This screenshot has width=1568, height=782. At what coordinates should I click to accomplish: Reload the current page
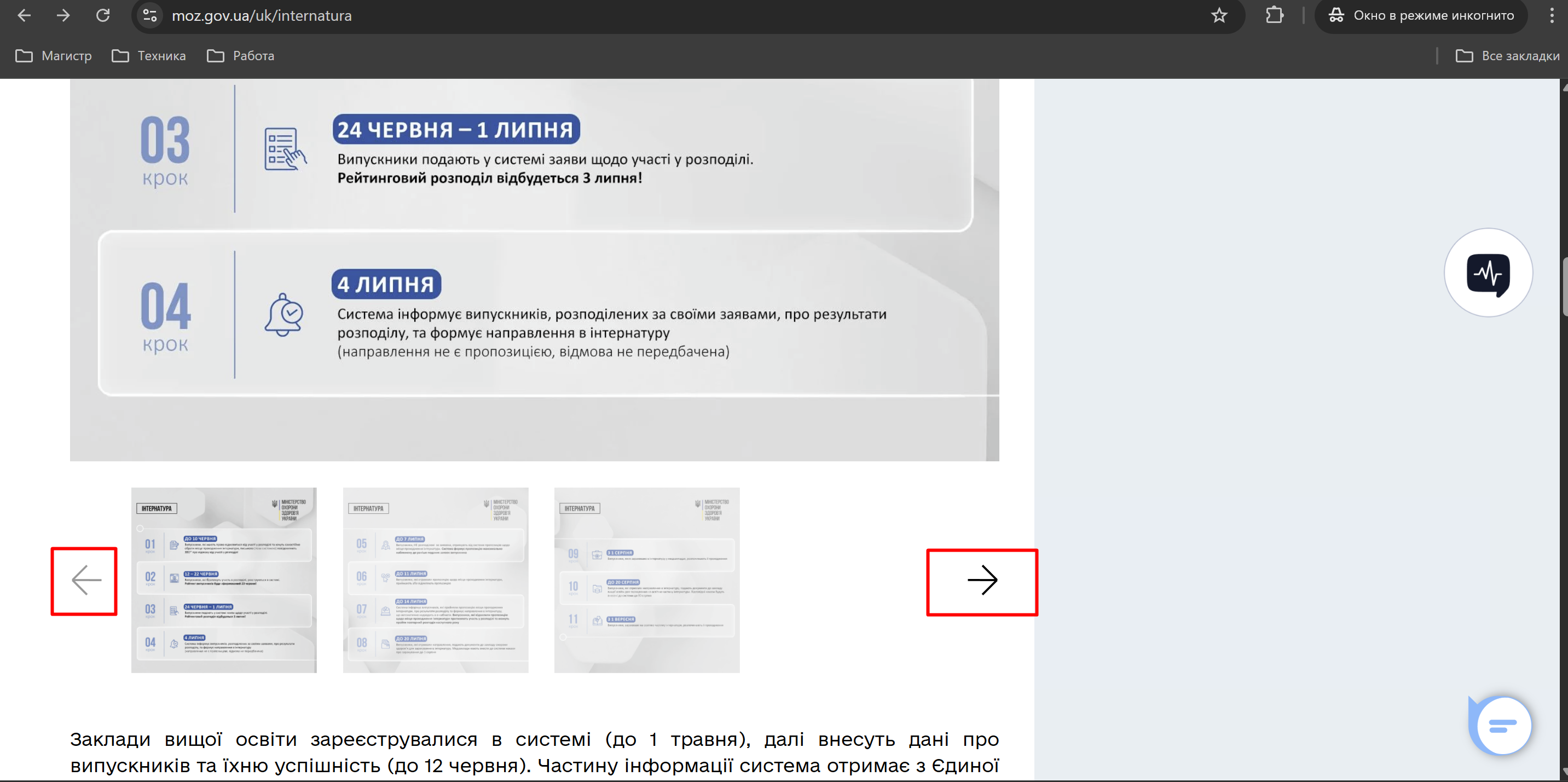click(x=103, y=16)
